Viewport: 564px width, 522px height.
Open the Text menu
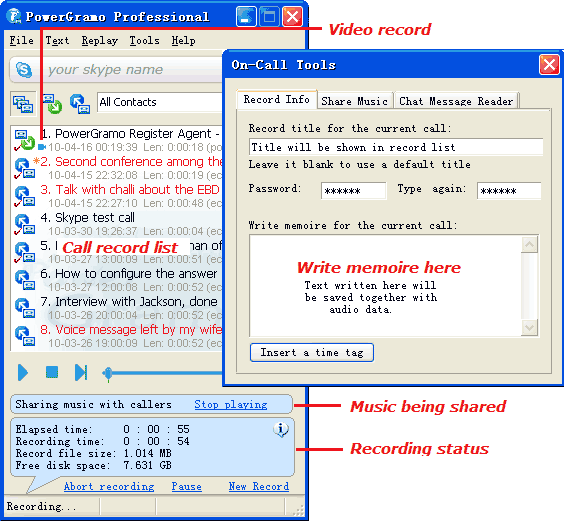click(x=57, y=40)
